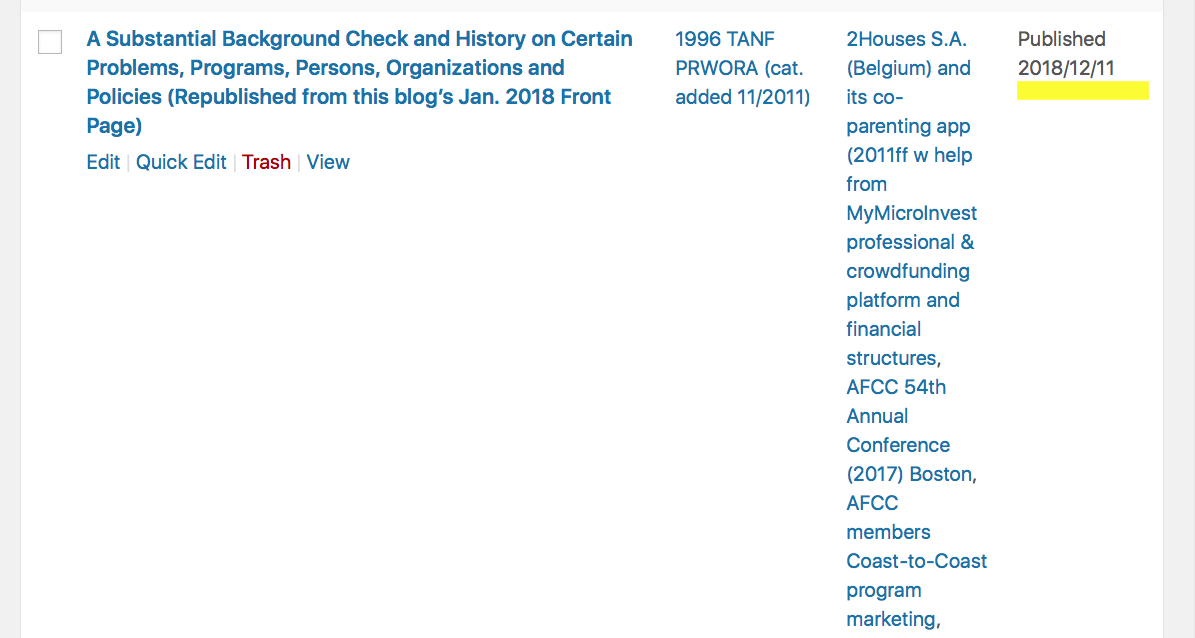The height and width of the screenshot is (638, 1195).
Task: Click the yellow highlight bar under the date
Action: (1083, 91)
